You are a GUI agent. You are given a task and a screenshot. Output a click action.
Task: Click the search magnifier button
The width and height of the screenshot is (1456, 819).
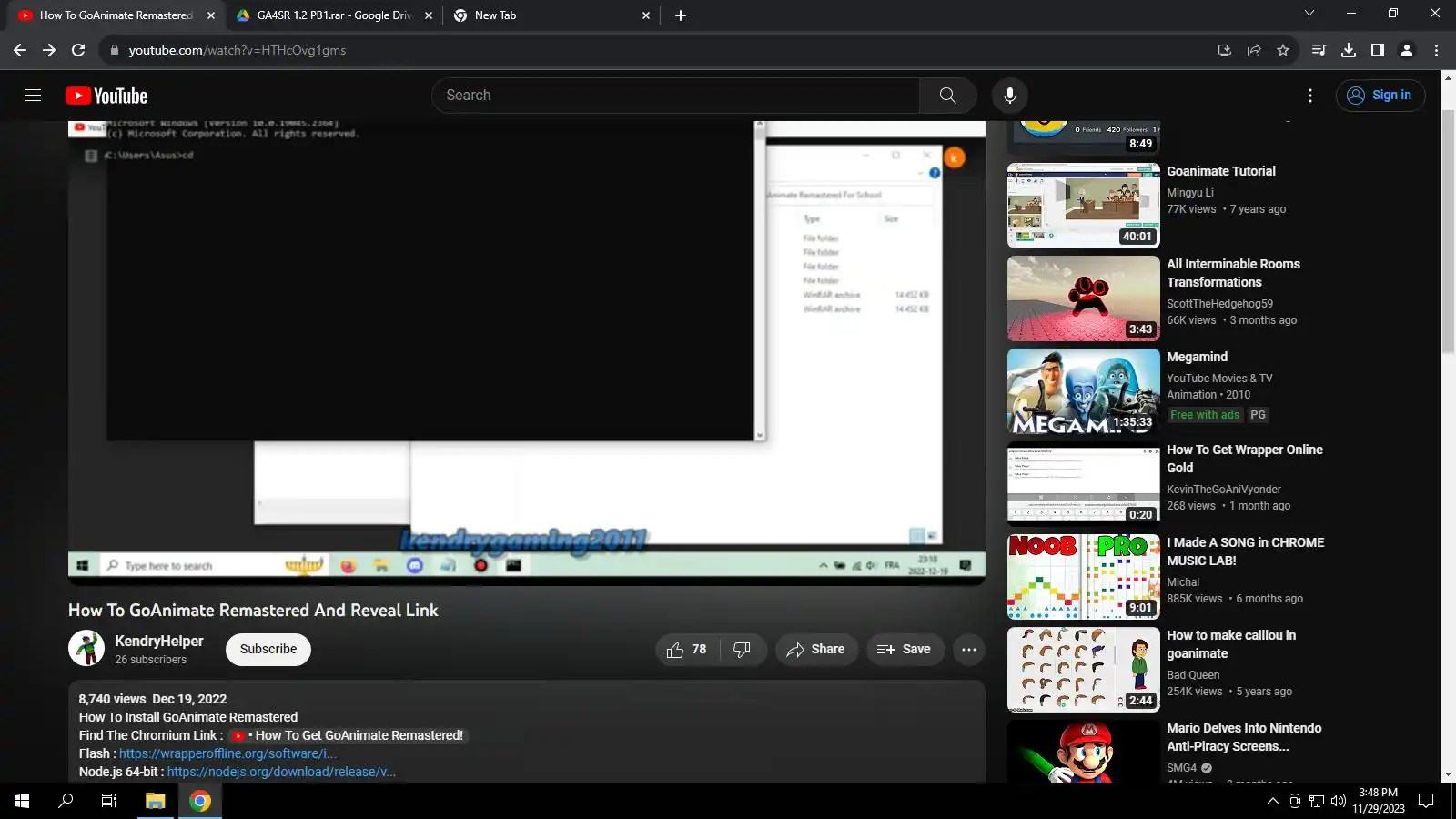[947, 96]
